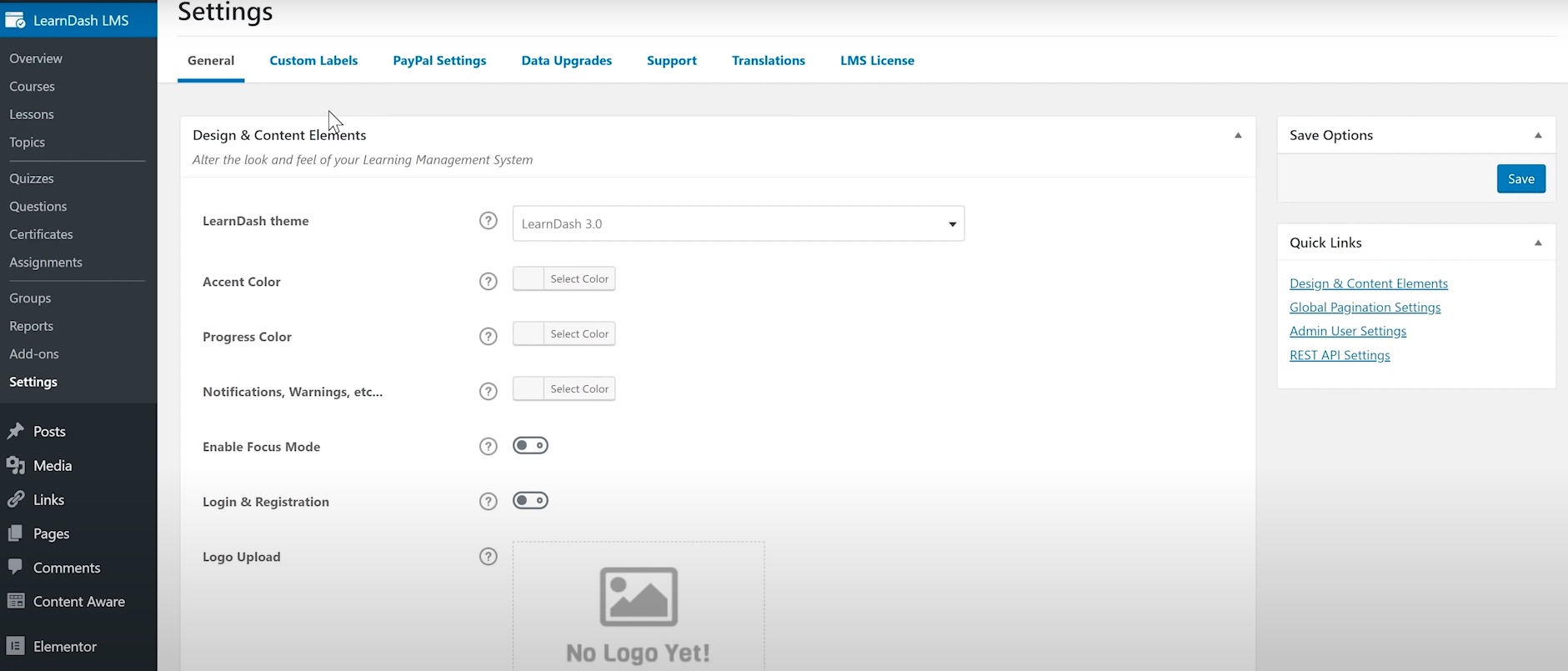Click the Logo Upload image placeholder
The height and width of the screenshot is (671, 1568).
click(639, 606)
